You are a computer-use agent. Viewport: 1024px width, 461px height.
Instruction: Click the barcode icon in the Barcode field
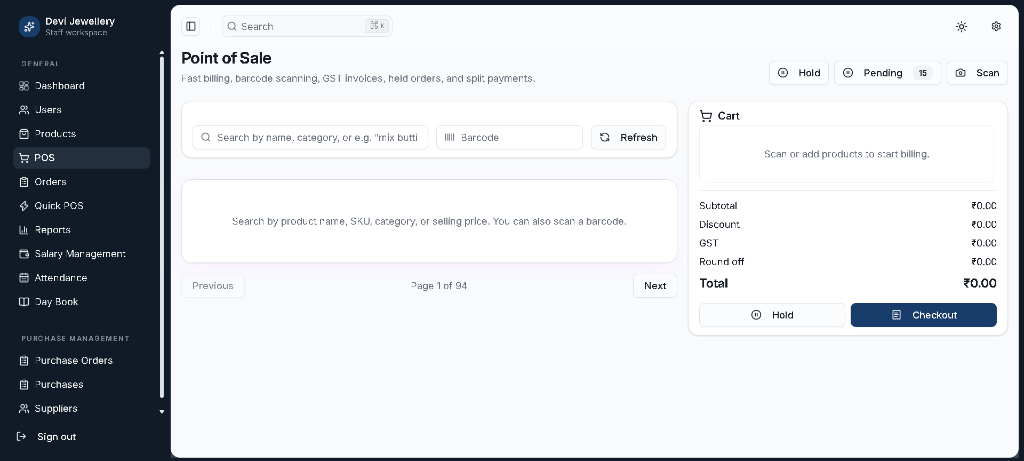(449, 137)
